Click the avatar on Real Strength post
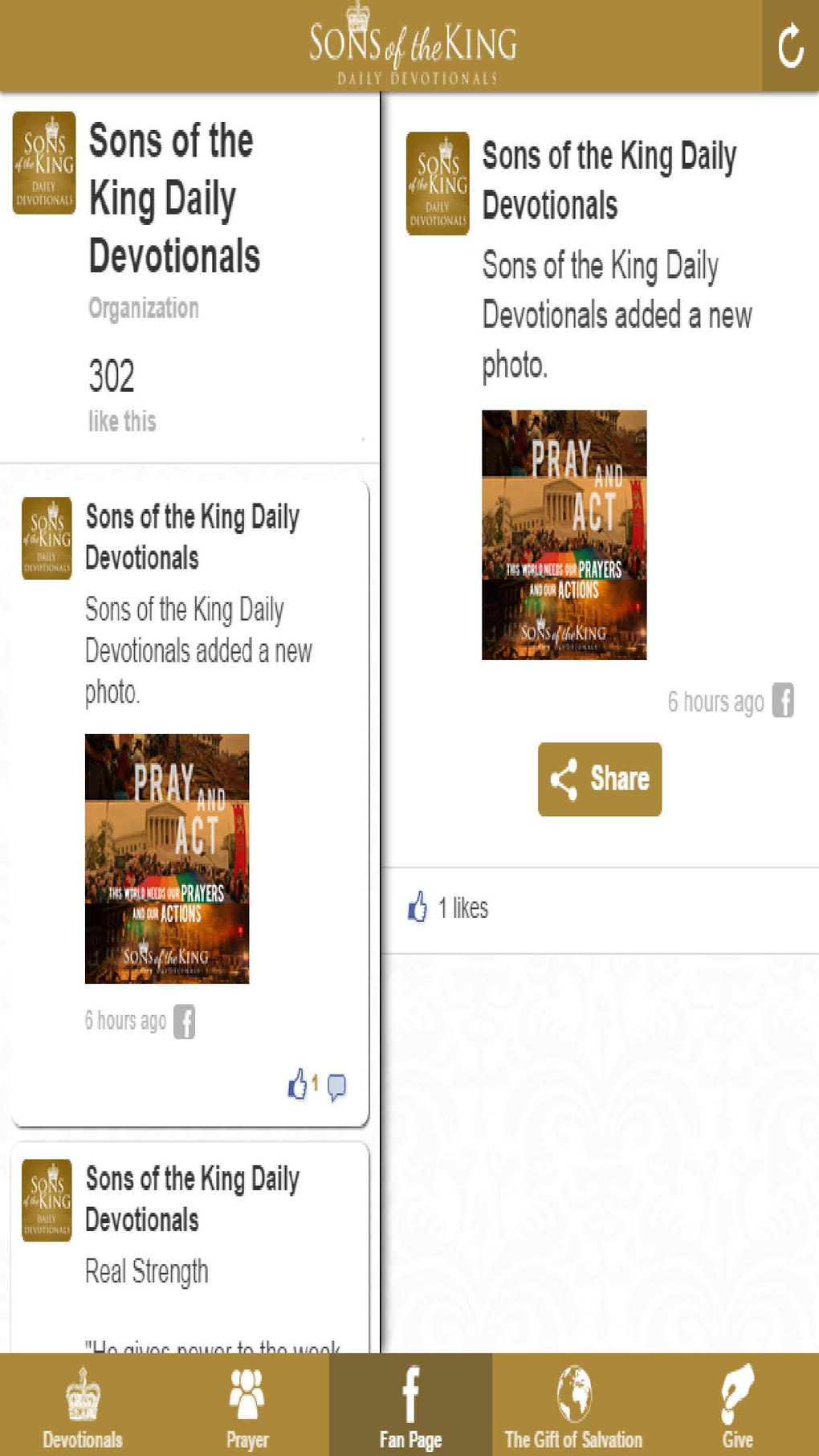Image resolution: width=819 pixels, height=1456 pixels. coord(47,1200)
